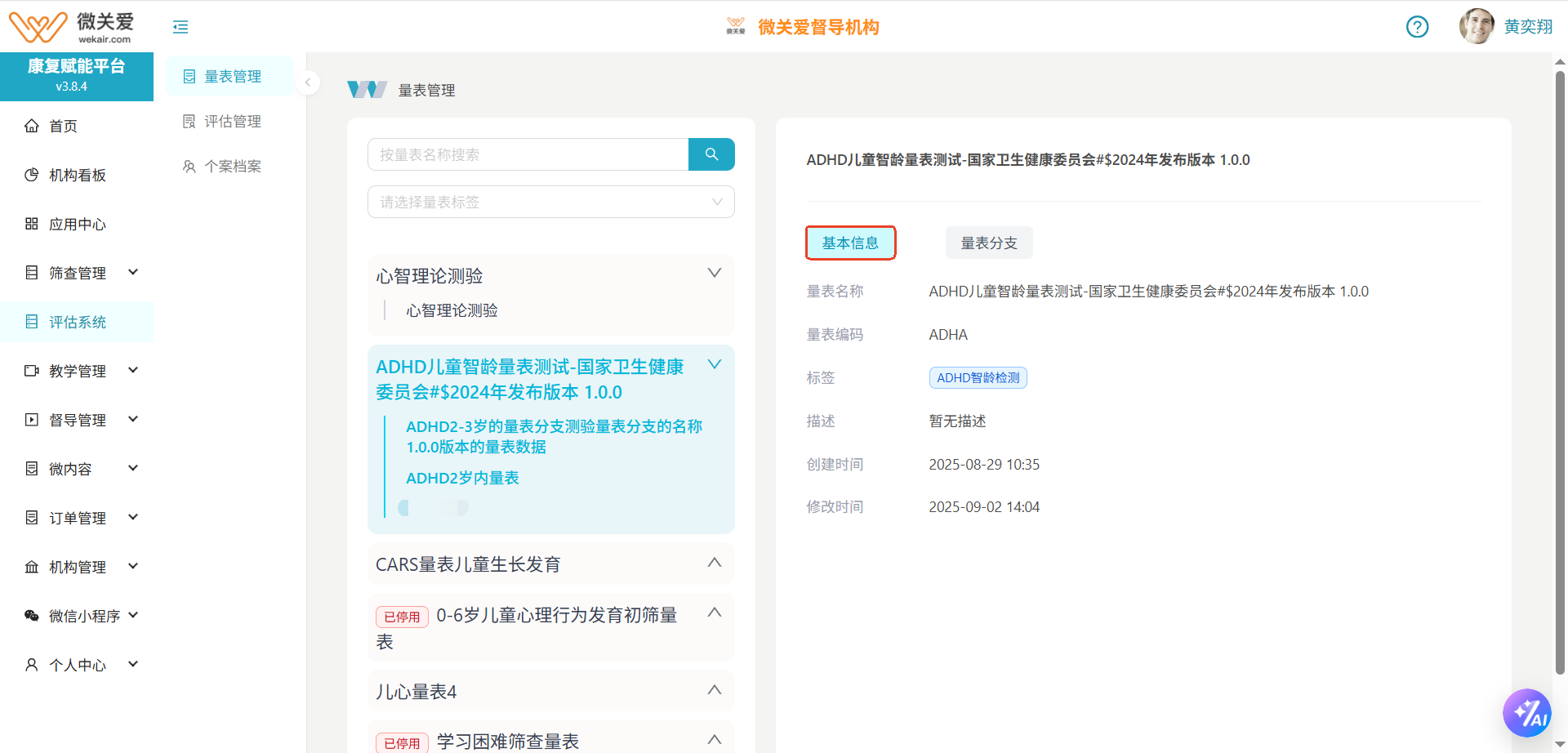Select the 基本信息 tab
1568x753 pixels.
click(x=850, y=243)
